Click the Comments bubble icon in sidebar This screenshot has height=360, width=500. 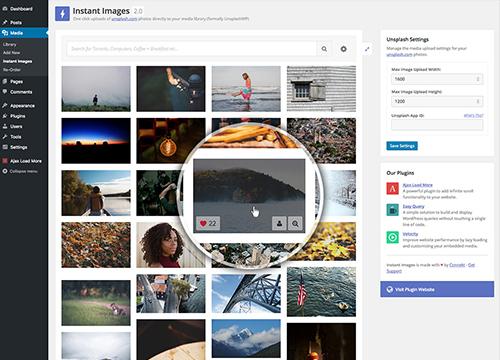point(5,92)
